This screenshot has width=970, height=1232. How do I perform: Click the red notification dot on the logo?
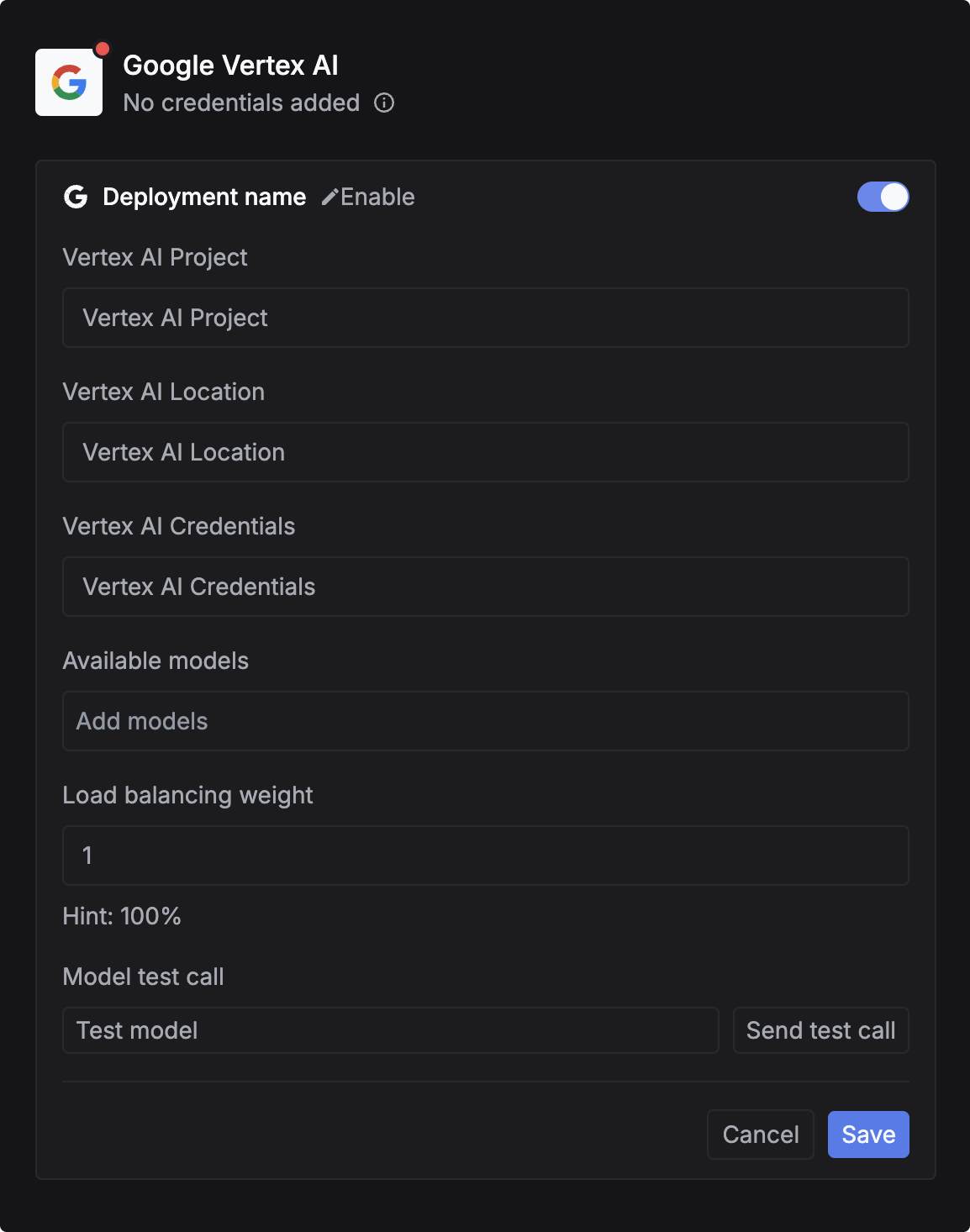[103, 48]
